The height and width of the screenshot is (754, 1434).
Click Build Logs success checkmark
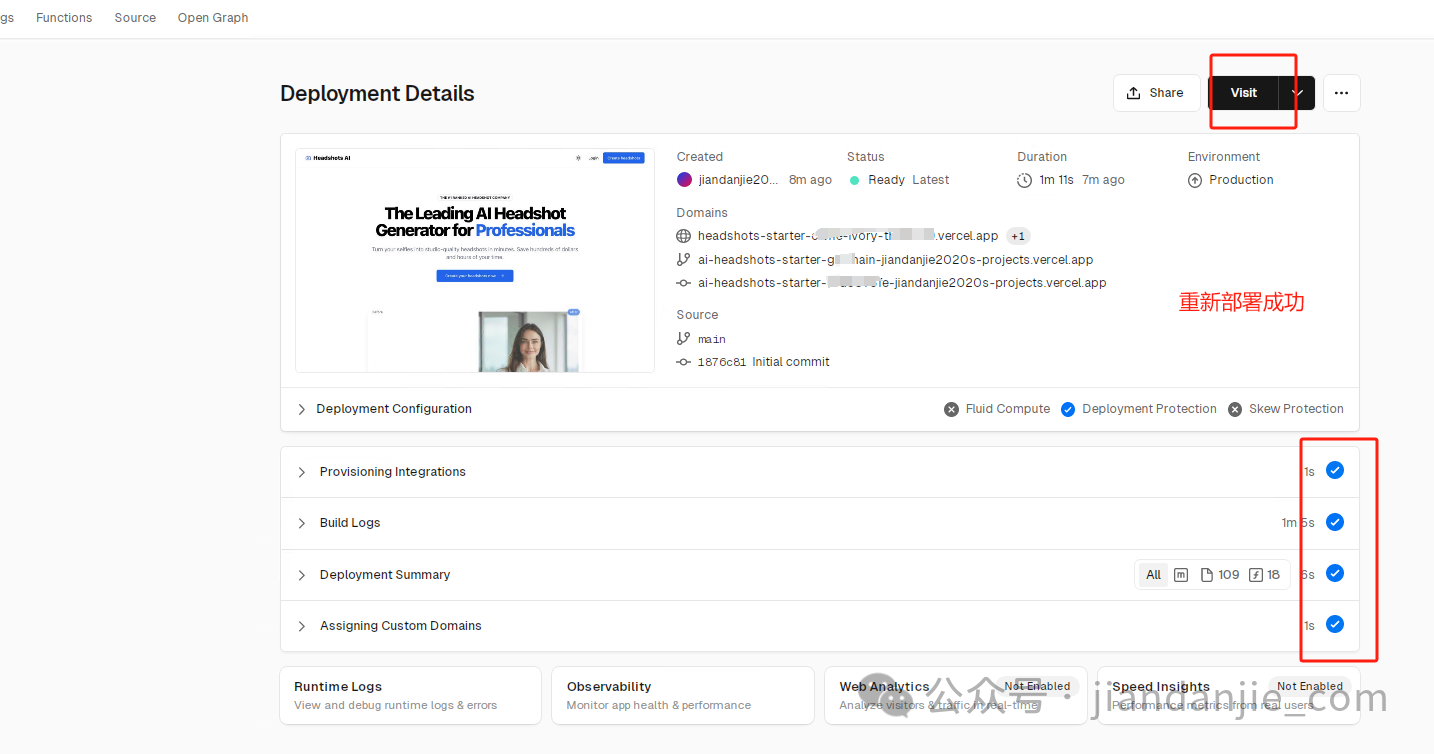[x=1335, y=522]
